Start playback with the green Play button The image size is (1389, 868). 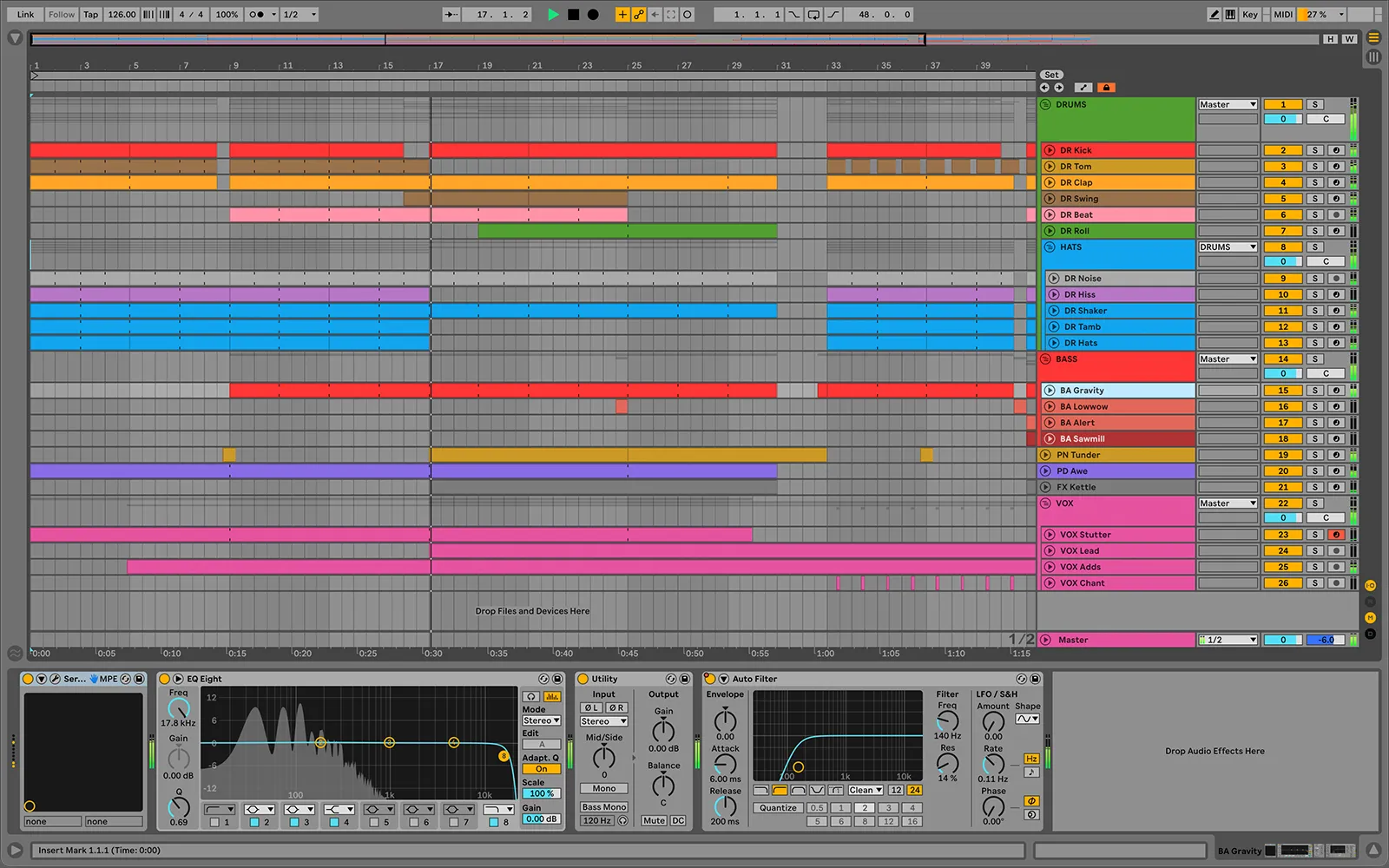(x=553, y=15)
